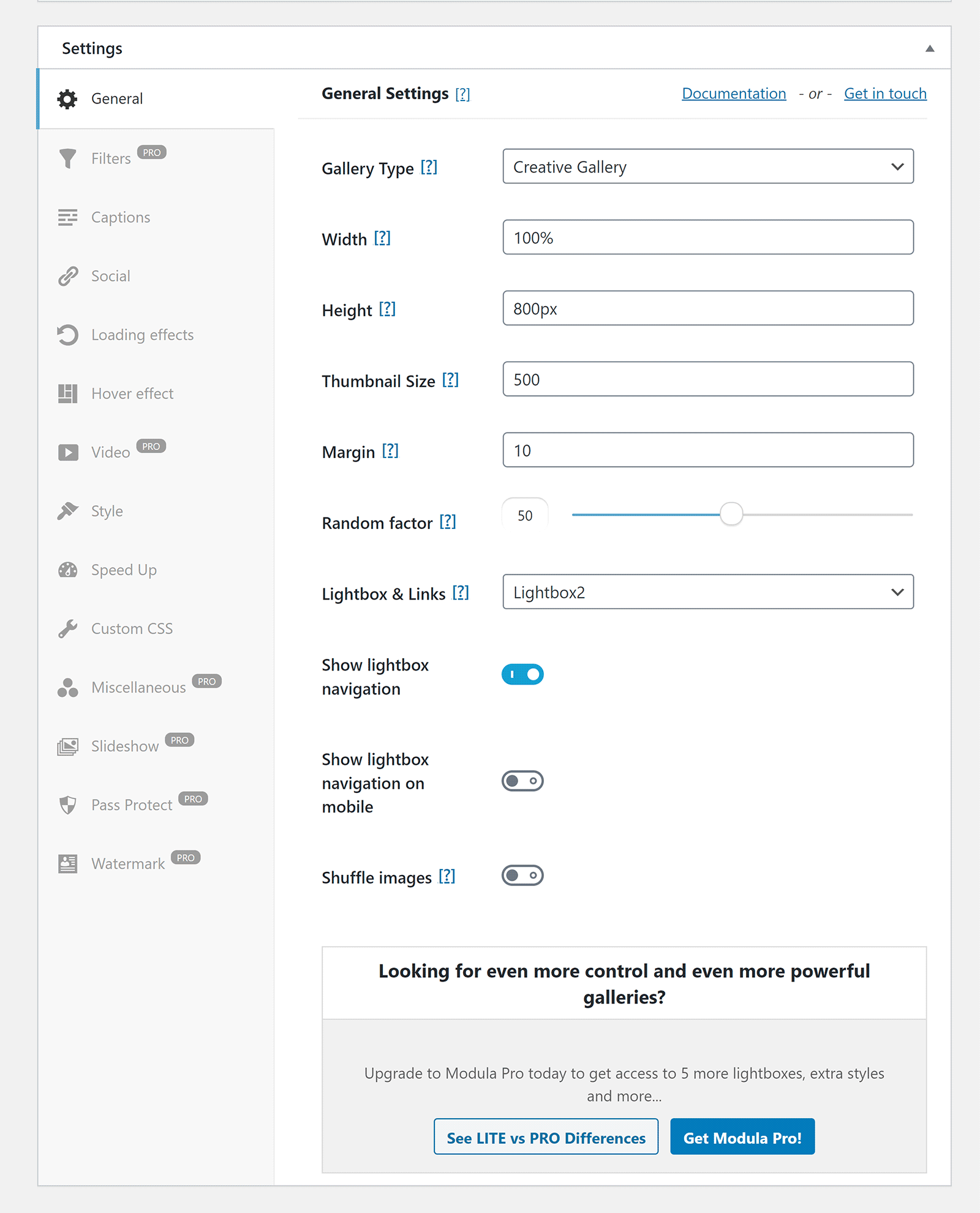This screenshot has height=1213, width=980.
Task: Switch to the Custom CSS tab
Action: (x=131, y=628)
